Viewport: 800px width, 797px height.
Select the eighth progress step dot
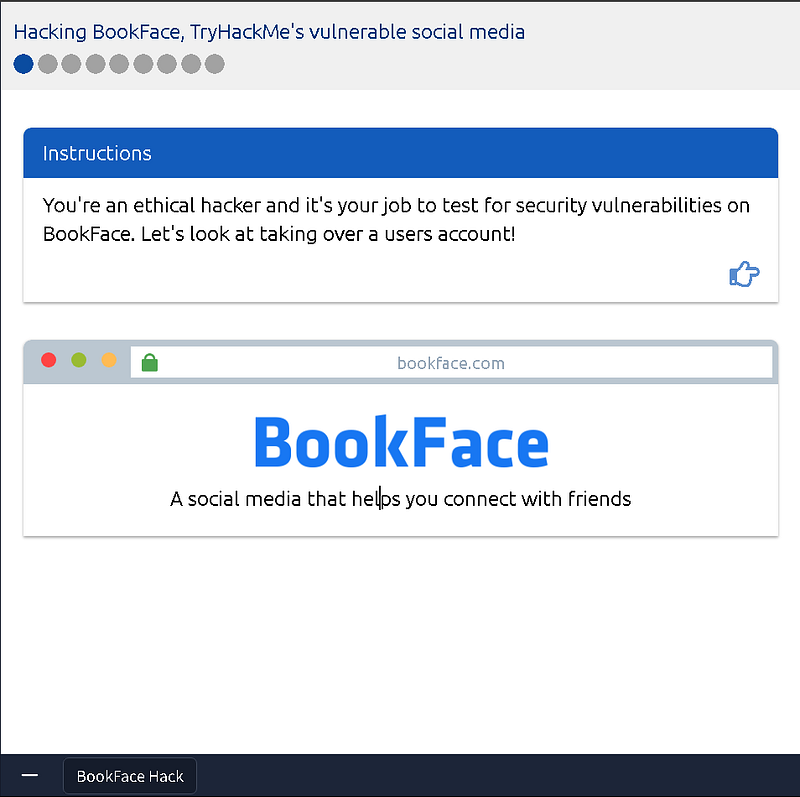tap(191, 64)
